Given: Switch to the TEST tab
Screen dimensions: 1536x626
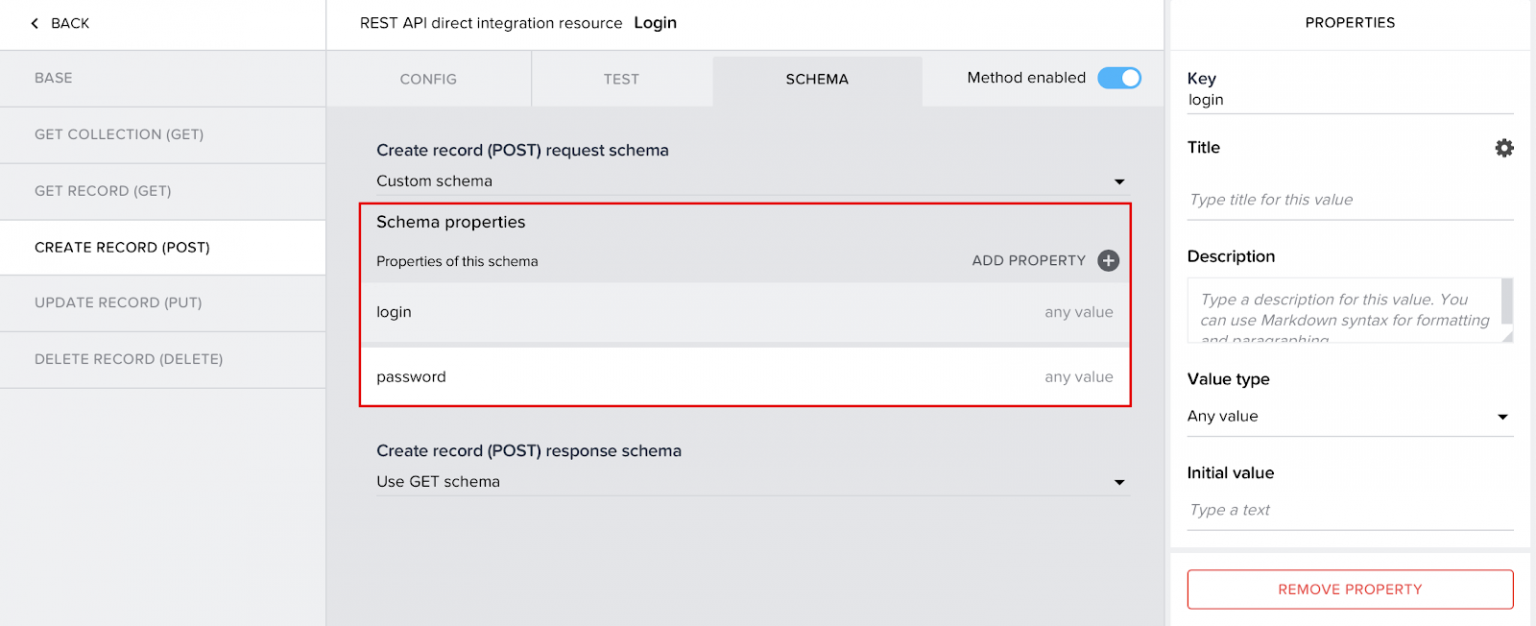Looking at the screenshot, I should click(x=621, y=78).
